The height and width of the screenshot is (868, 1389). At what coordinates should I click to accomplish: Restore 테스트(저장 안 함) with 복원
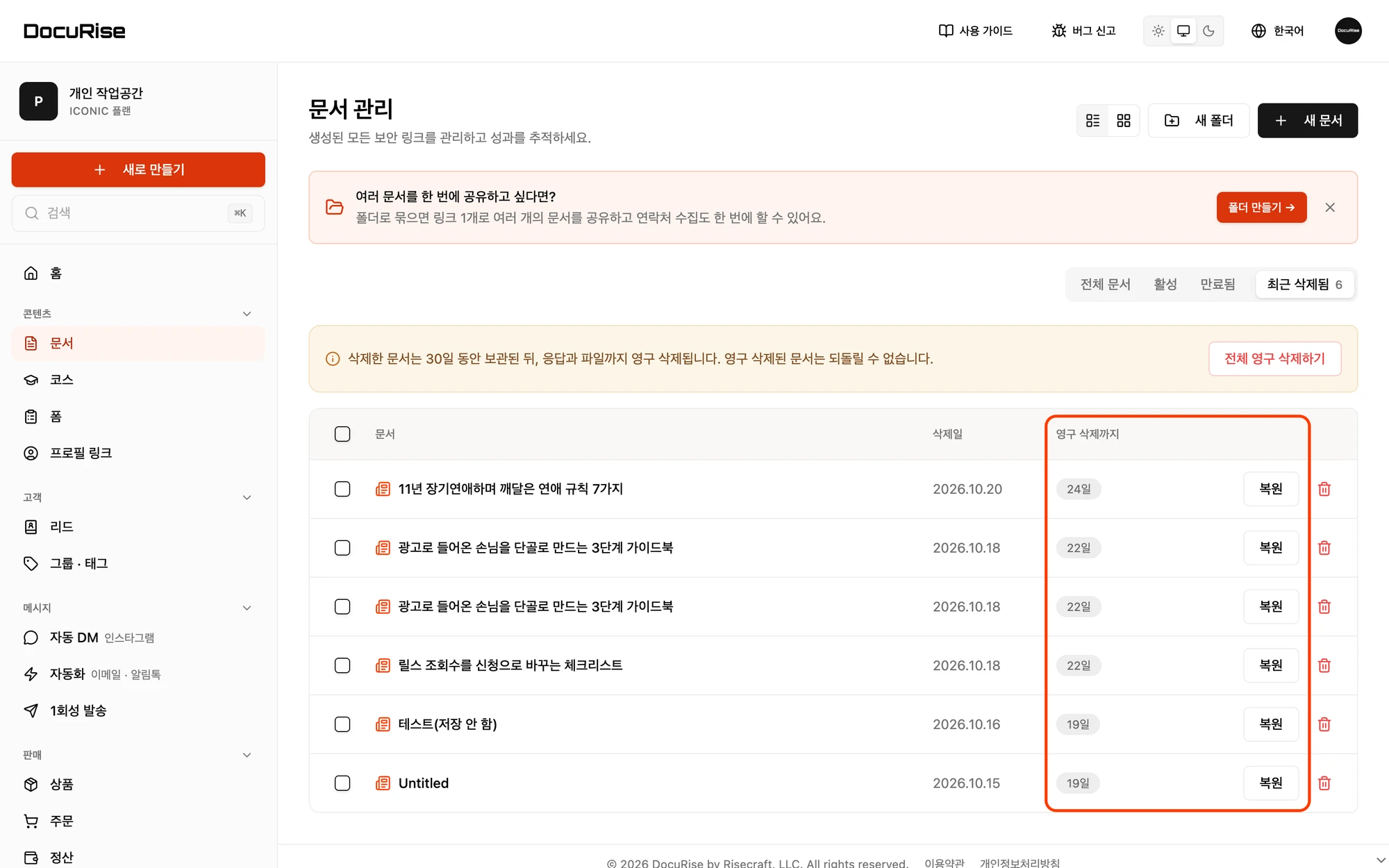point(1271,724)
